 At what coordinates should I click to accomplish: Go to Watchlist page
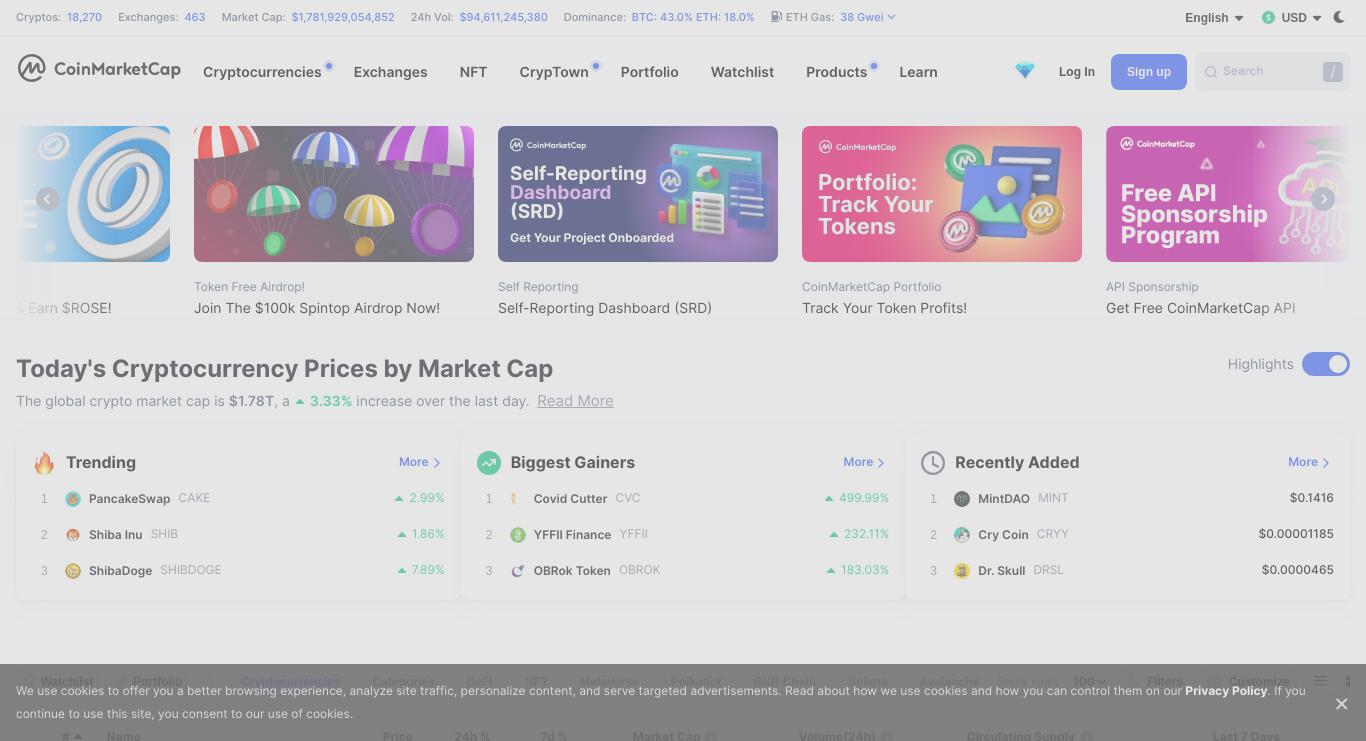[x=742, y=72]
